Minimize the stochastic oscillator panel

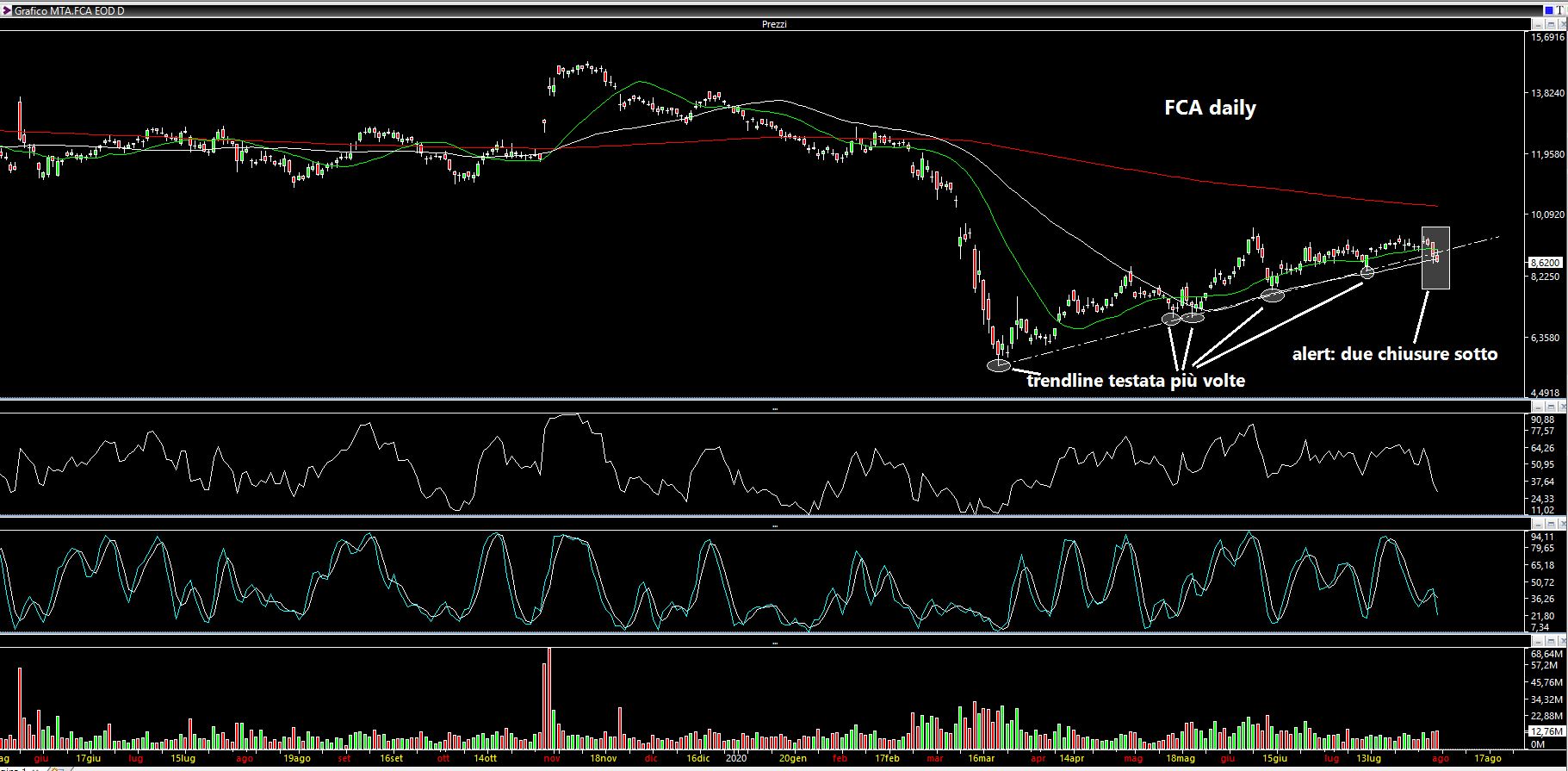(1537, 524)
